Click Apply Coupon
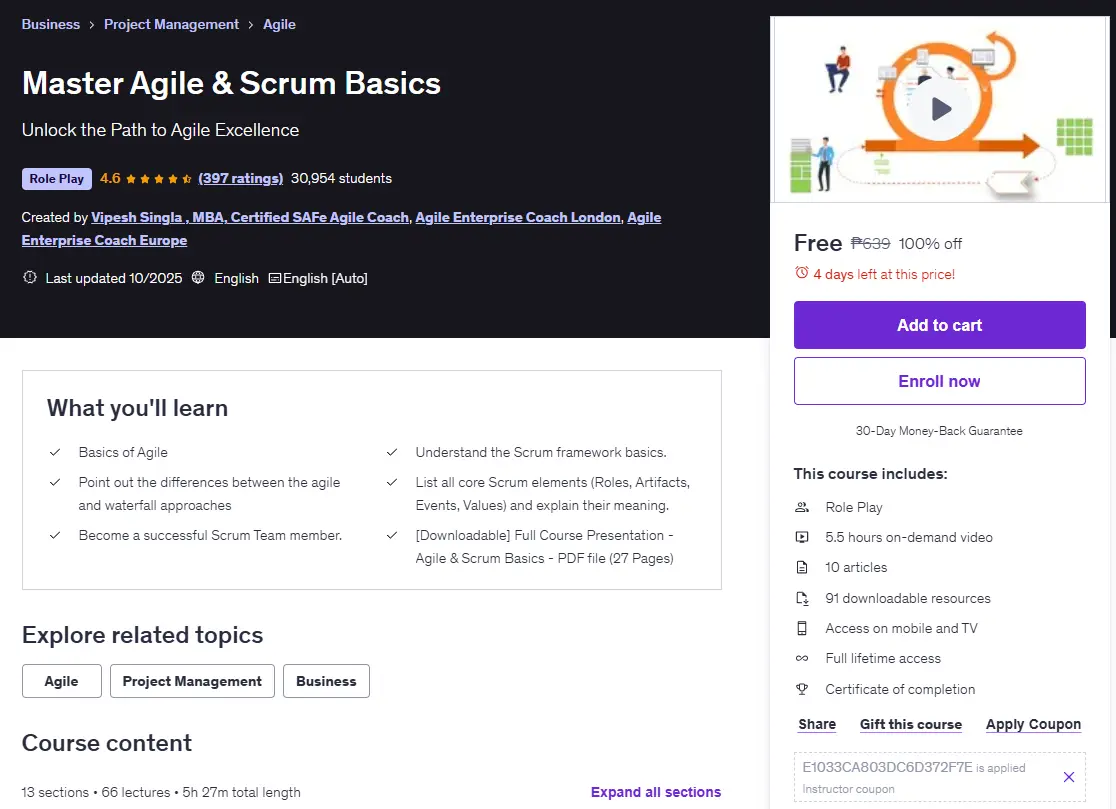Screen dimensions: 1116x809 click(x=1033, y=724)
